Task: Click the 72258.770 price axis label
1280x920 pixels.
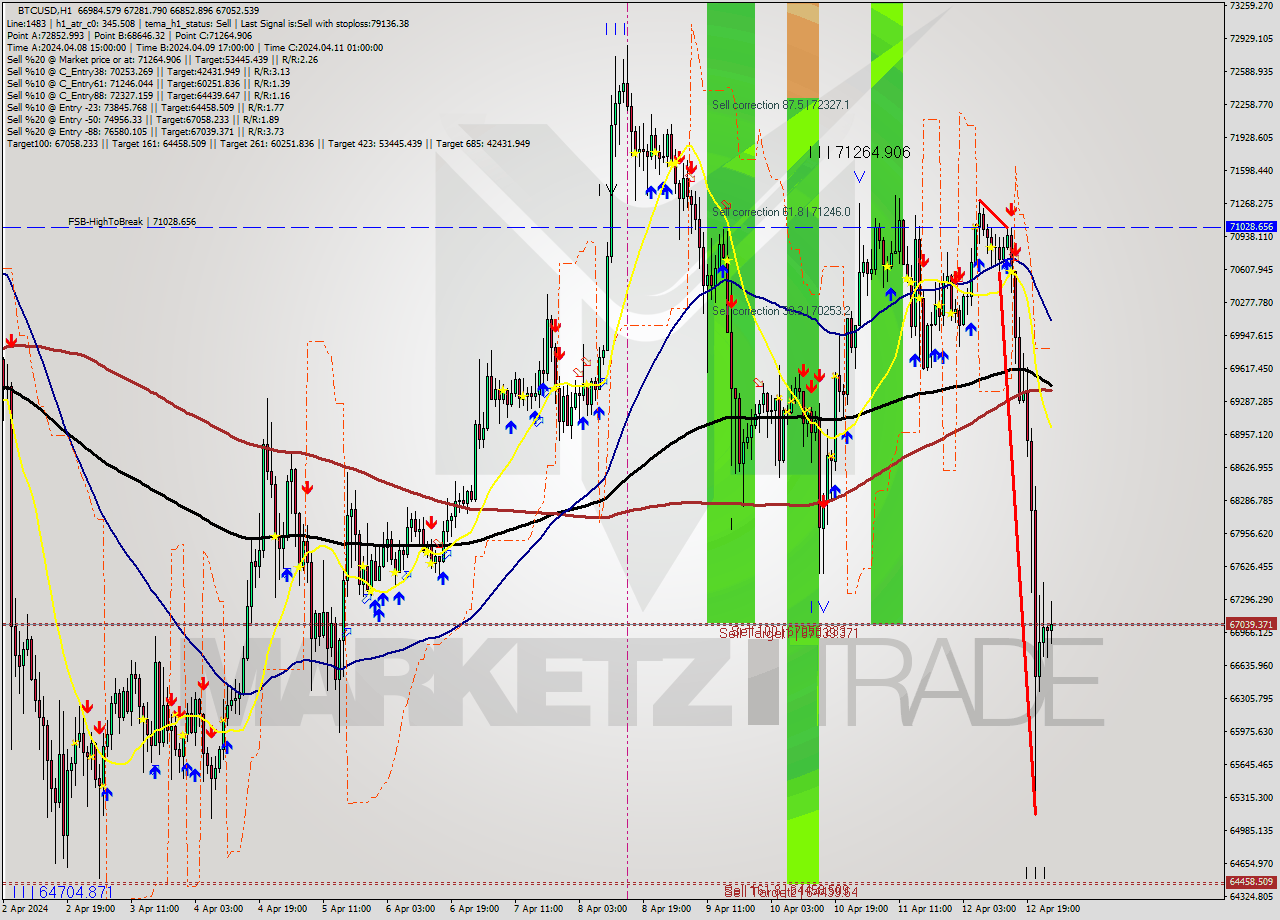Action: (x=1253, y=104)
